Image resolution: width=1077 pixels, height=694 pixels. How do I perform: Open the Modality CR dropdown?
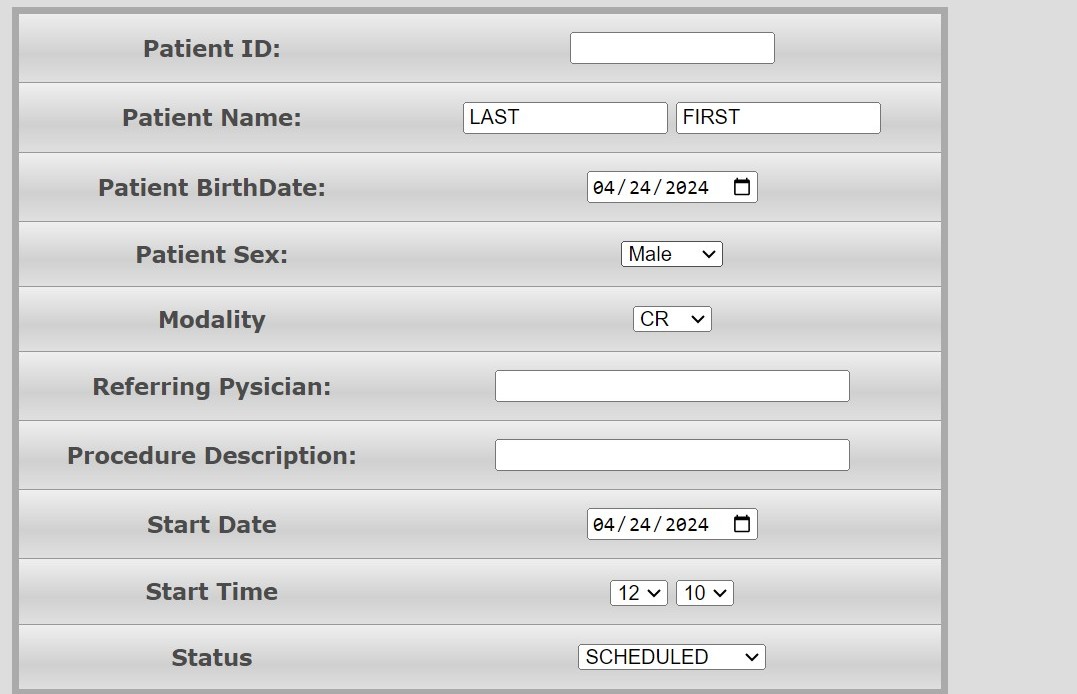click(672, 319)
